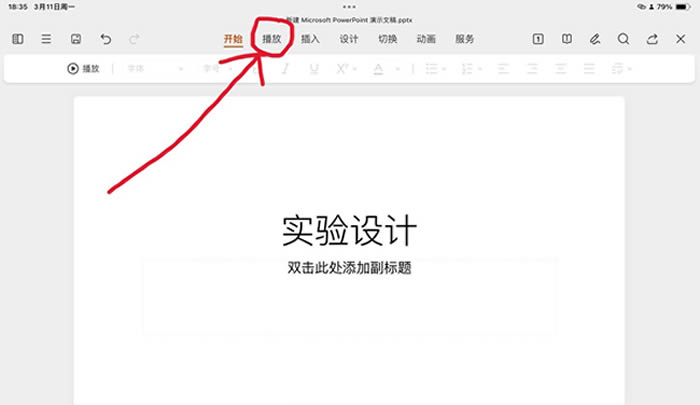Undo the last action
The height and width of the screenshot is (405, 700).
tap(106, 39)
